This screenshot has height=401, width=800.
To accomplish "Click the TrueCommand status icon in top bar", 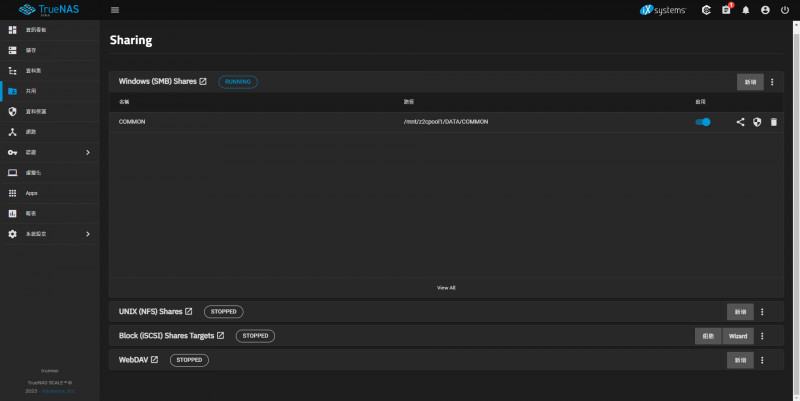I will pyautogui.click(x=706, y=10).
